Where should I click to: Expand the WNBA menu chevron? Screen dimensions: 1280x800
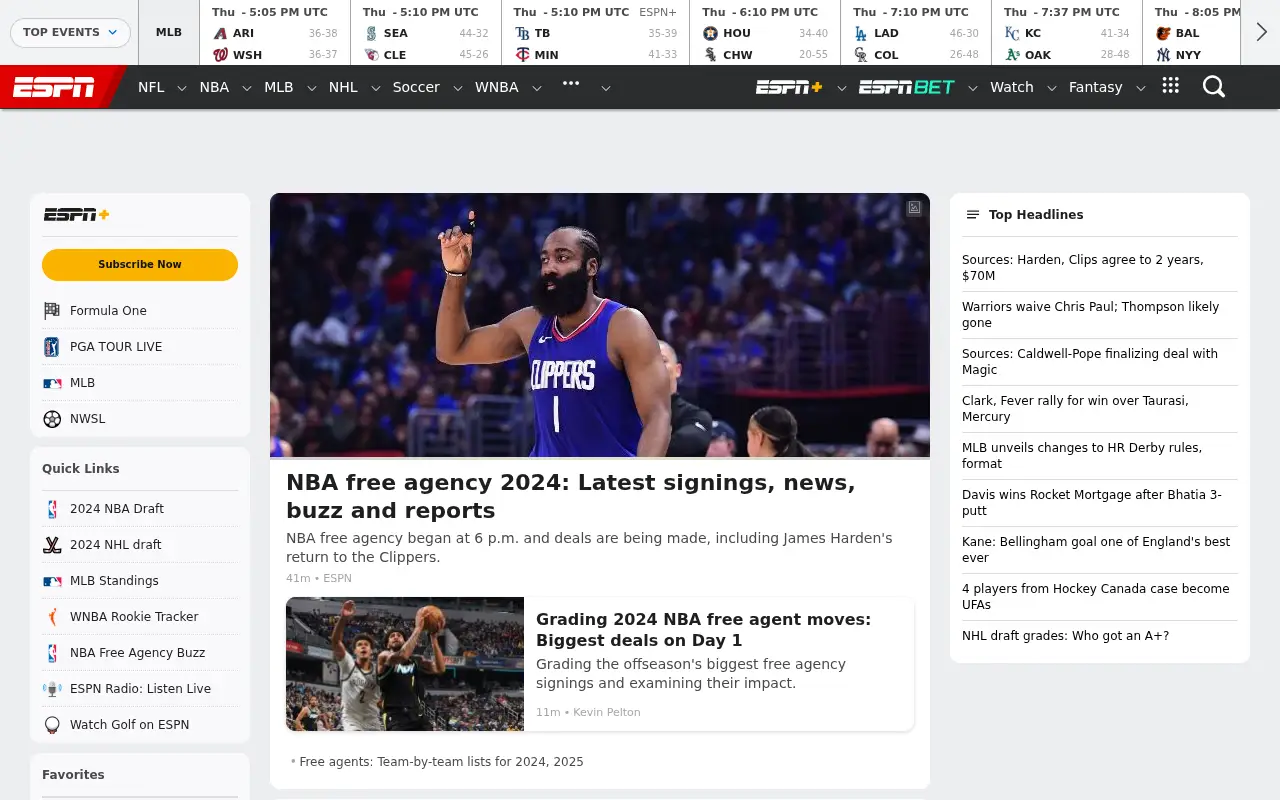point(536,88)
